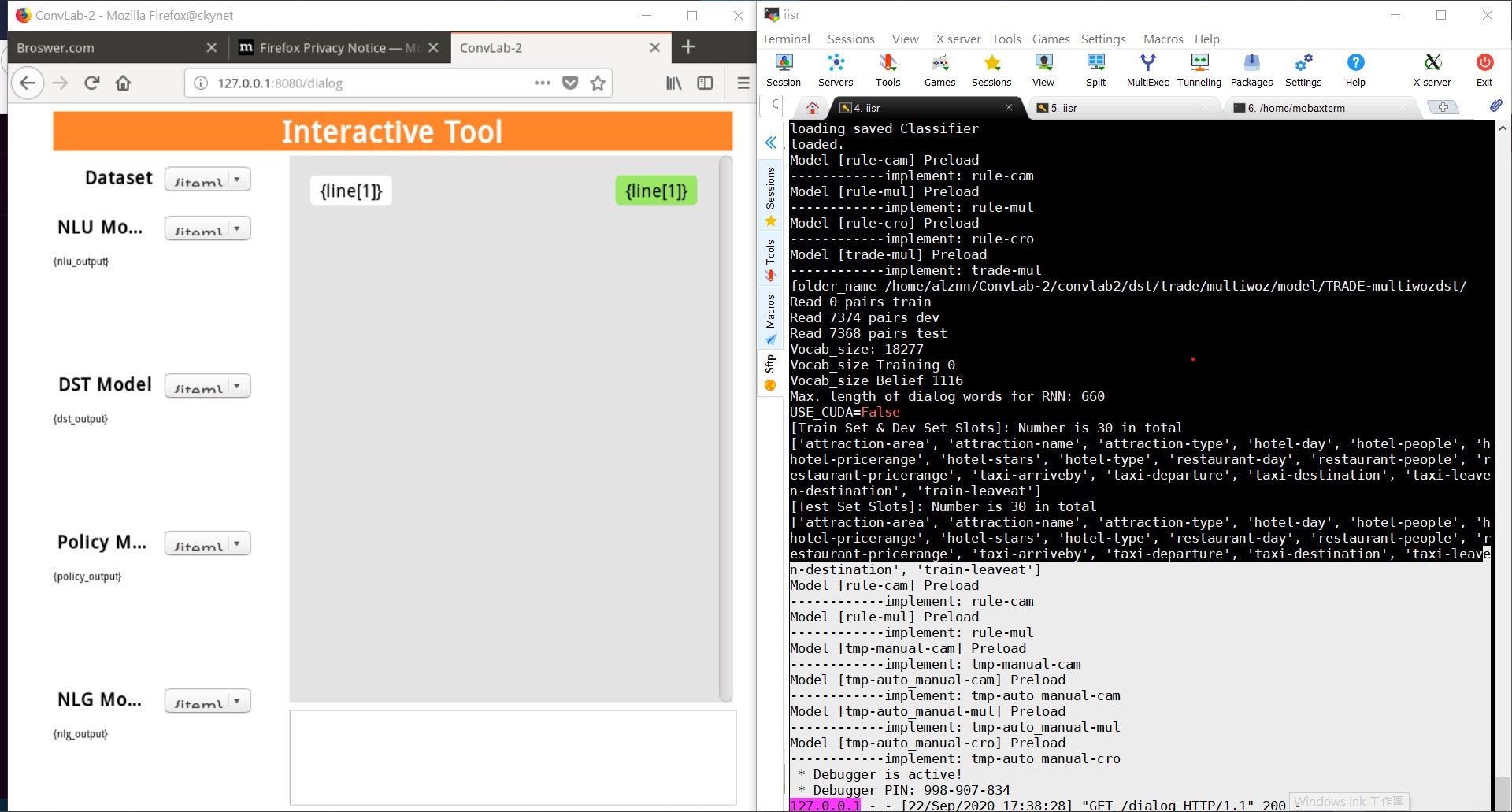The image size is (1512, 812).
Task: Toggle Firefox sidebar view icon
Action: tap(705, 83)
